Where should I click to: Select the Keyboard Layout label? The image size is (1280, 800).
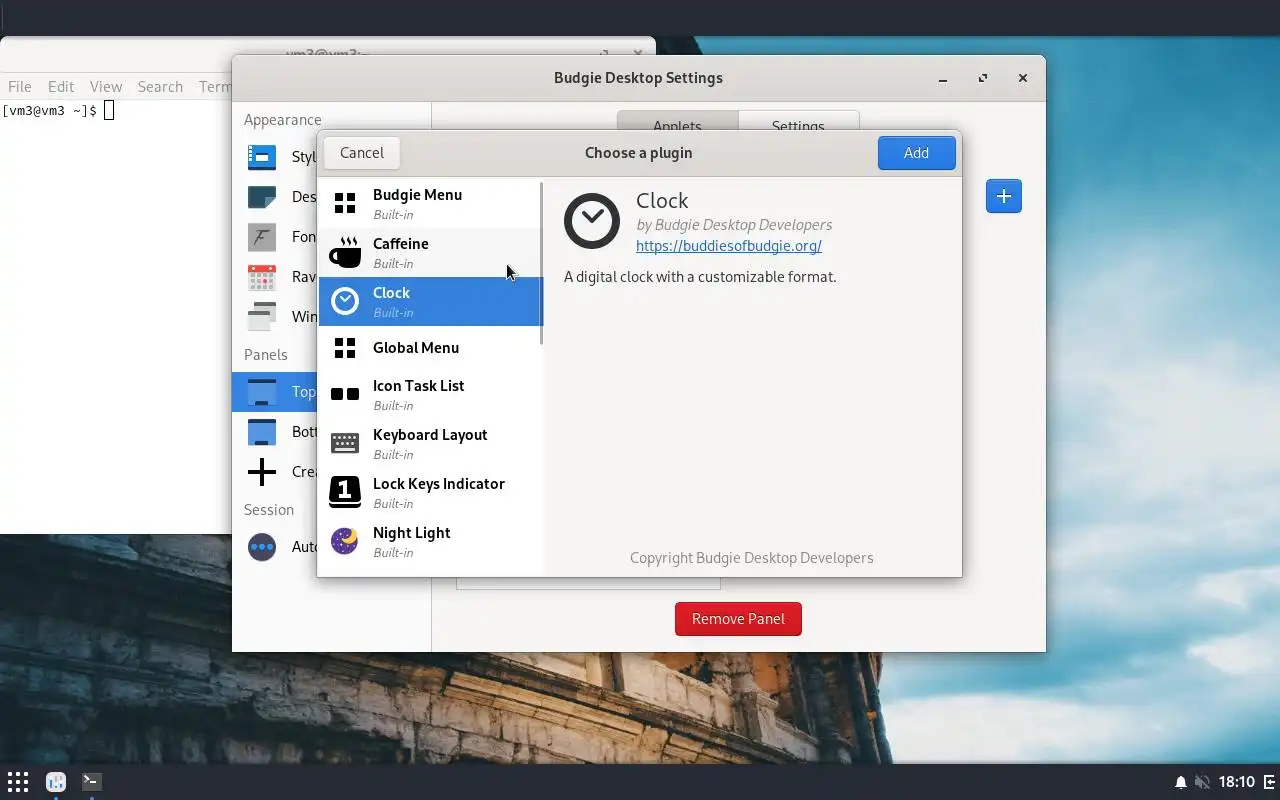tap(430, 435)
